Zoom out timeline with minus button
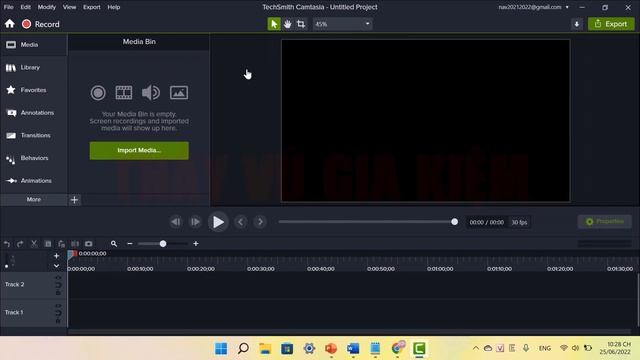This screenshot has height=360, width=640. pos(130,244)
